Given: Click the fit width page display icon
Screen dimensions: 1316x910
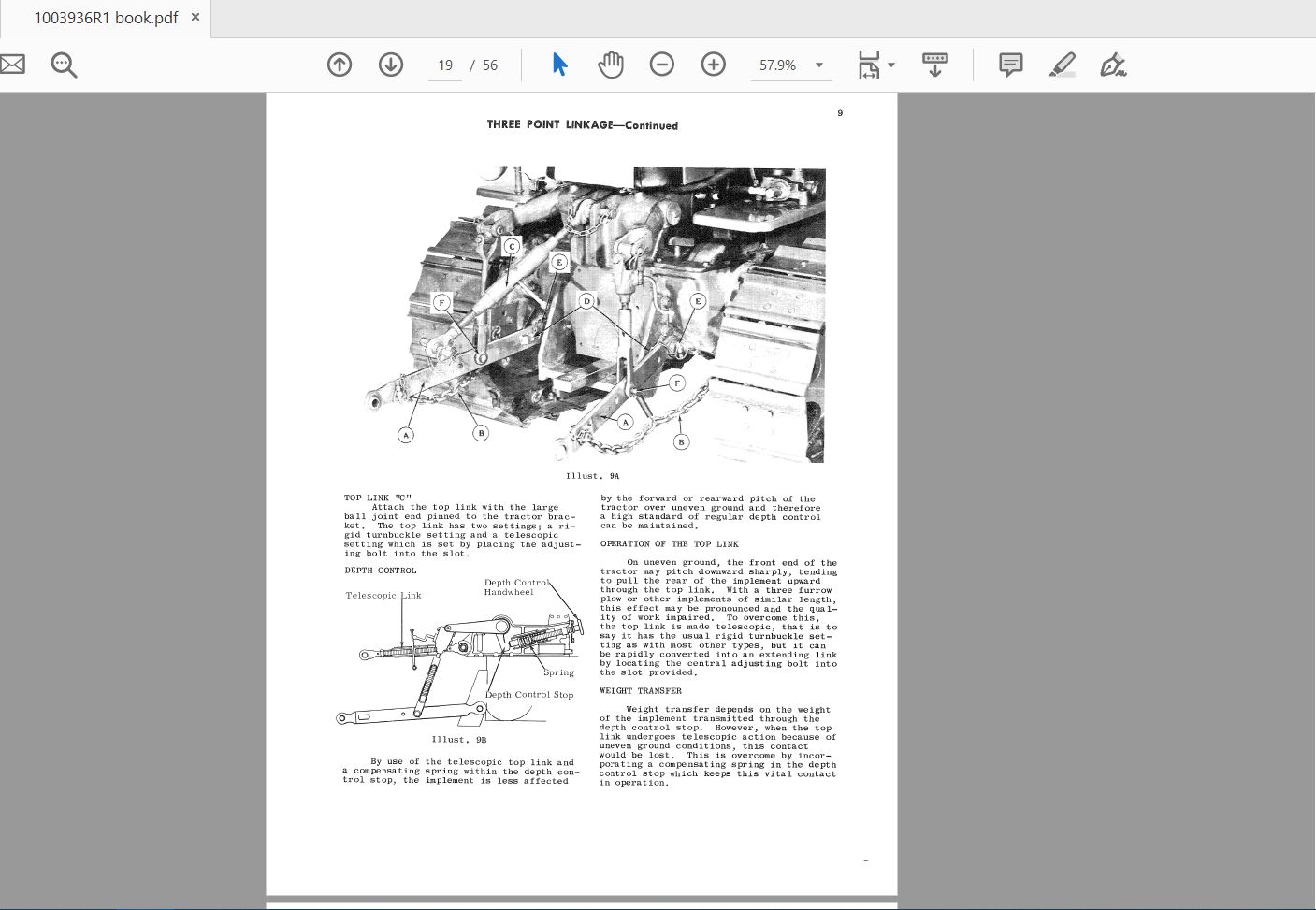Looking at the screenshot, I should (x=869, y=65).
